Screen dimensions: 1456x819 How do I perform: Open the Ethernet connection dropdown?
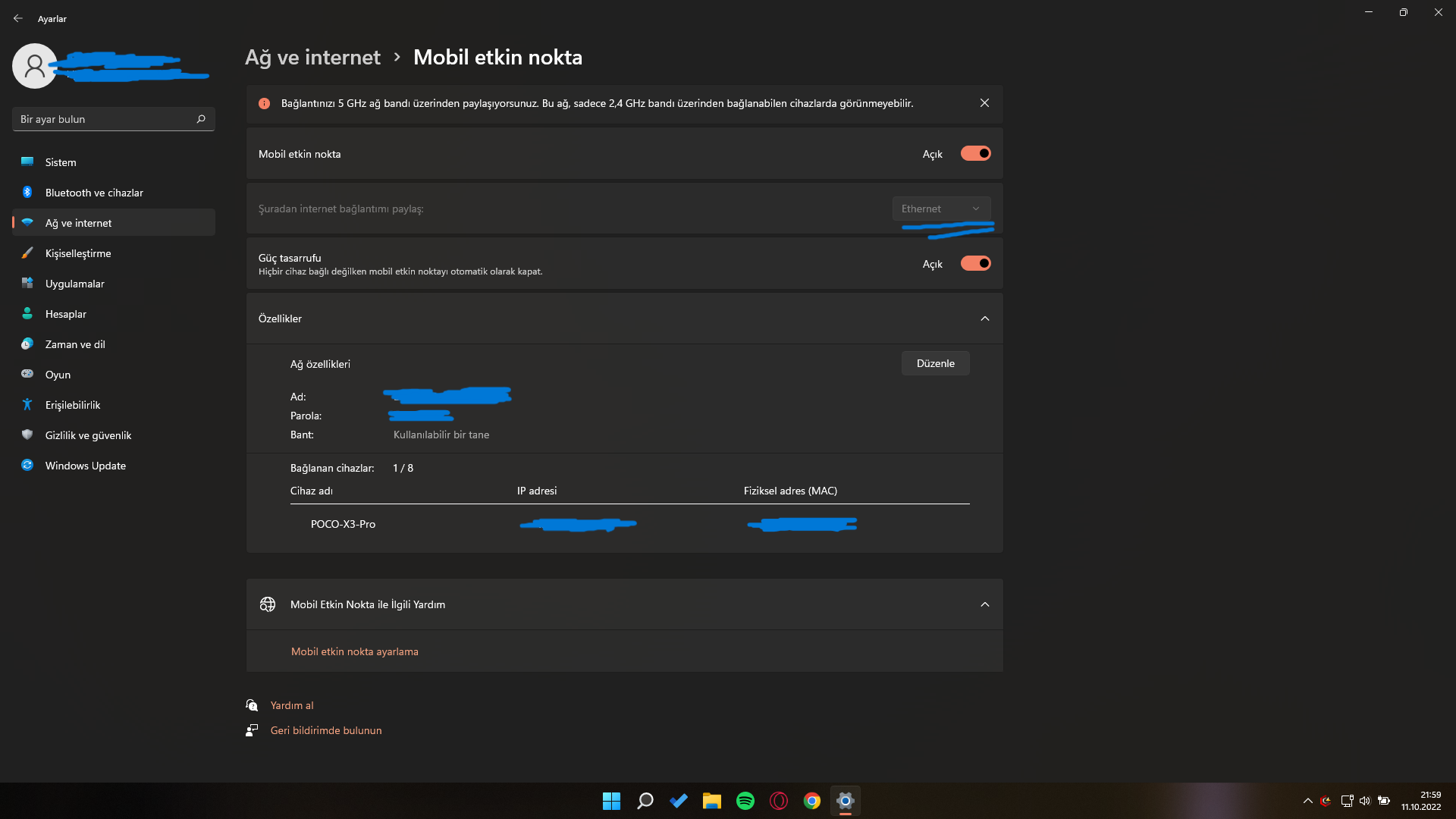tap(940, 209)
